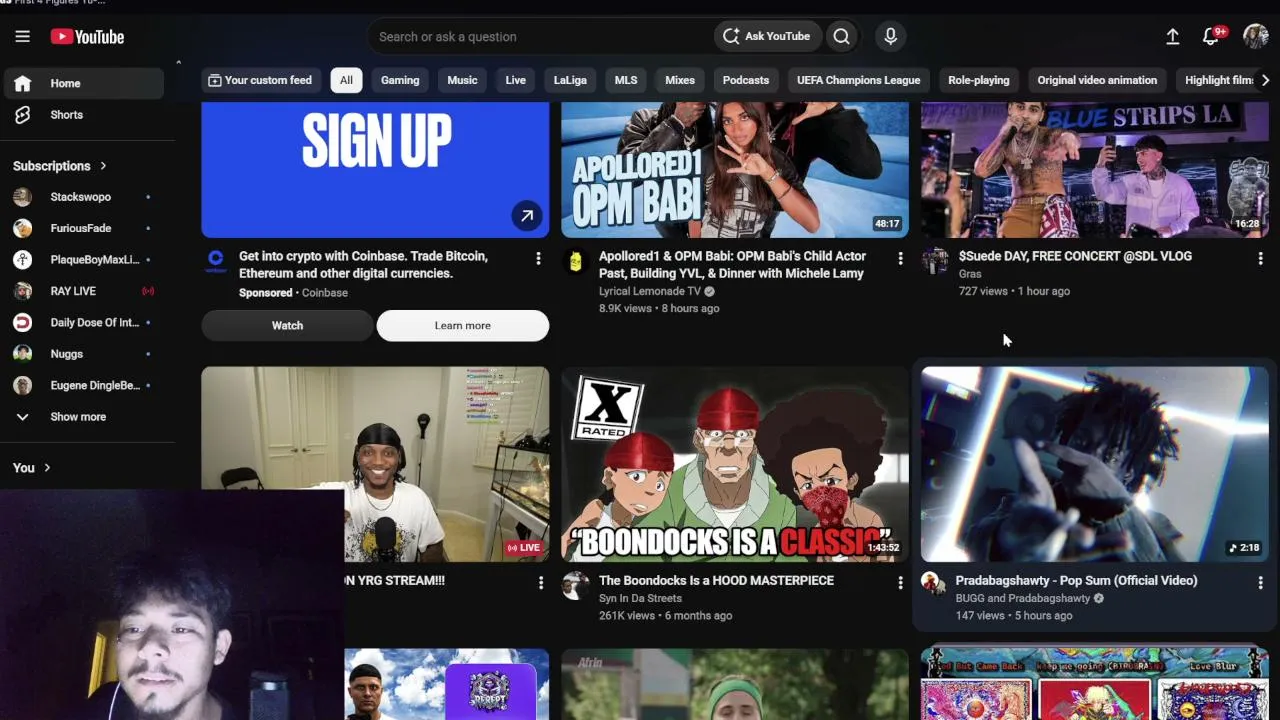The width and height of the screenshot is (1280, 720).
Task: Play the Pop Sum official video thumbnail
Action: pyautogui.click(x=1095, y=464)
